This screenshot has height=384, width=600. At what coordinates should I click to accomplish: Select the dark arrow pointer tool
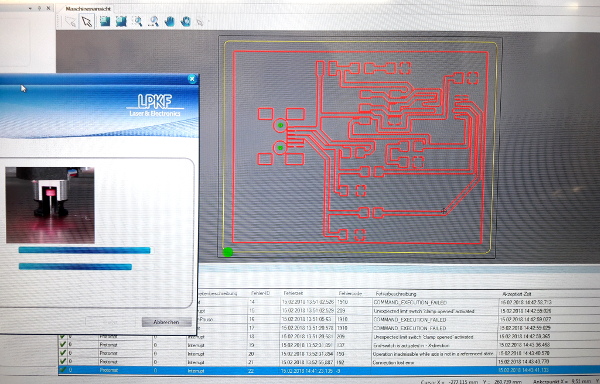87,21
